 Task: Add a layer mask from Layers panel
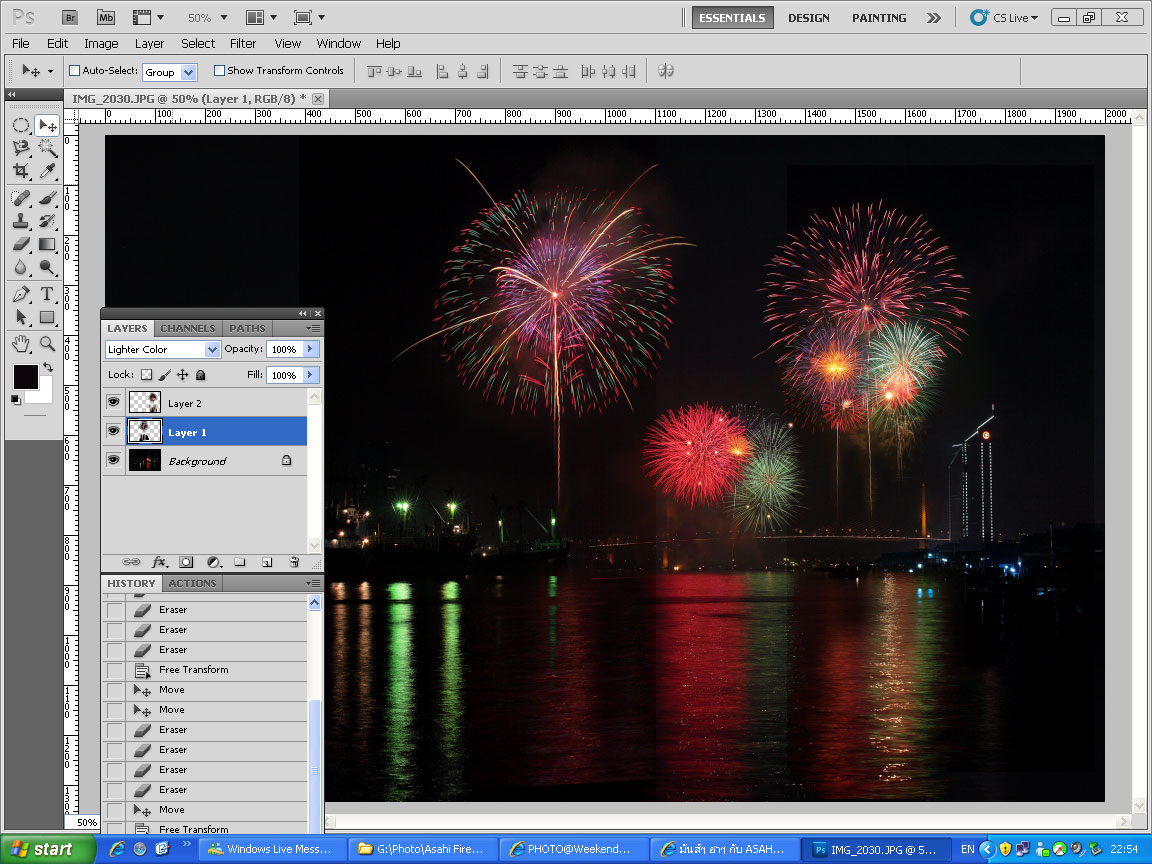[x=186, y=563]
